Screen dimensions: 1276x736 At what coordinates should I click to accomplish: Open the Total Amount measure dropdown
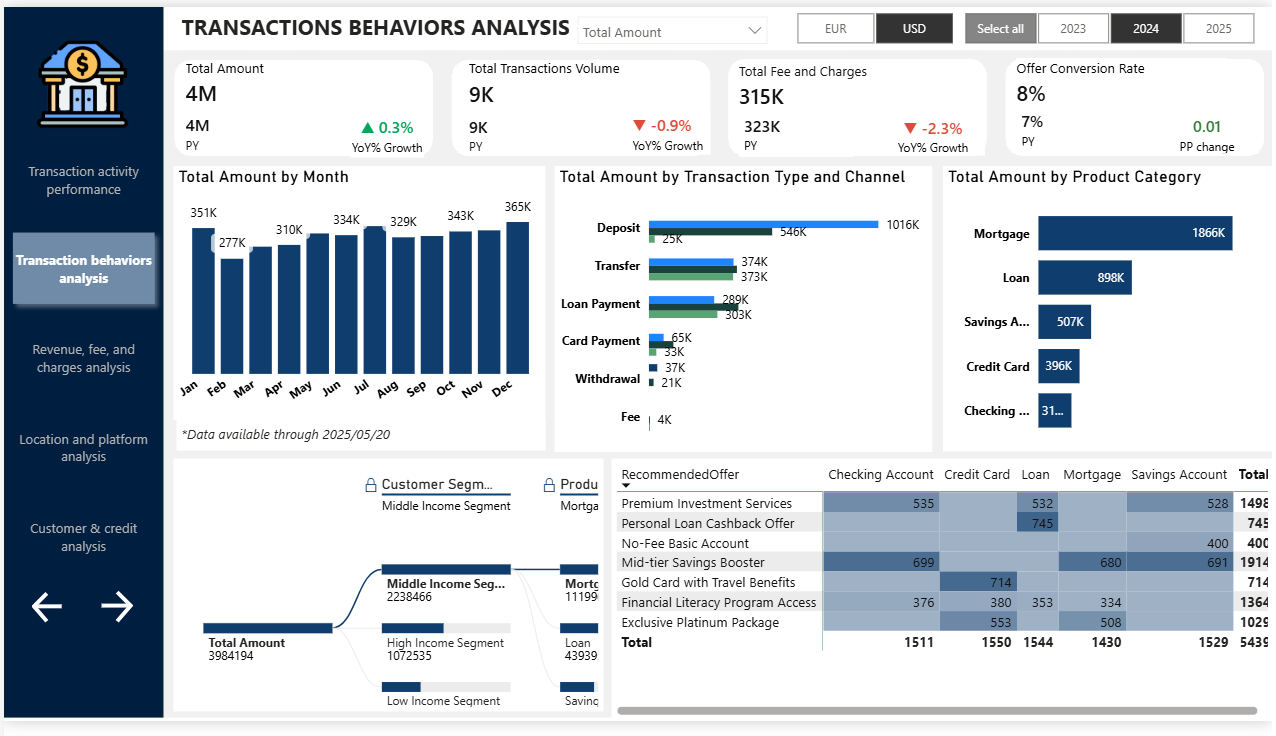tap(672, 32)
